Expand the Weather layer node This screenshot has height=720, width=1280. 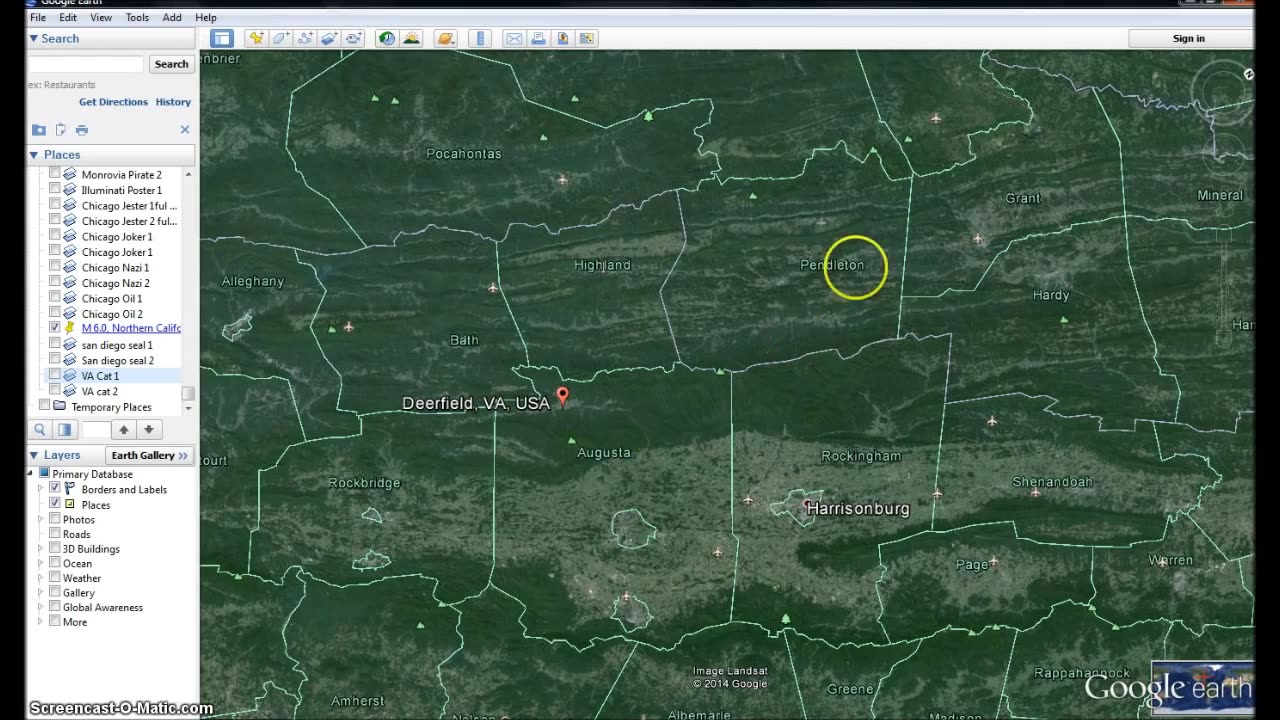[x=41, y=578]
